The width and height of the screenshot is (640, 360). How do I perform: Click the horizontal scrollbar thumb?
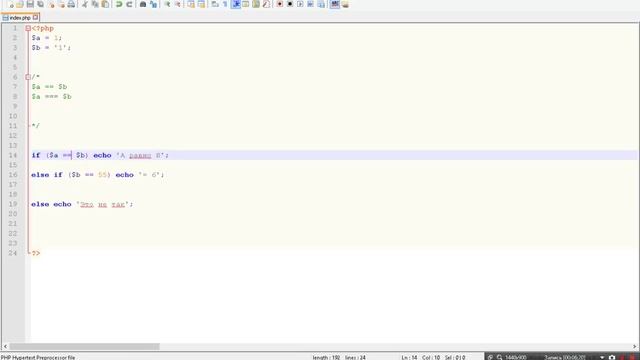point(84,347)
